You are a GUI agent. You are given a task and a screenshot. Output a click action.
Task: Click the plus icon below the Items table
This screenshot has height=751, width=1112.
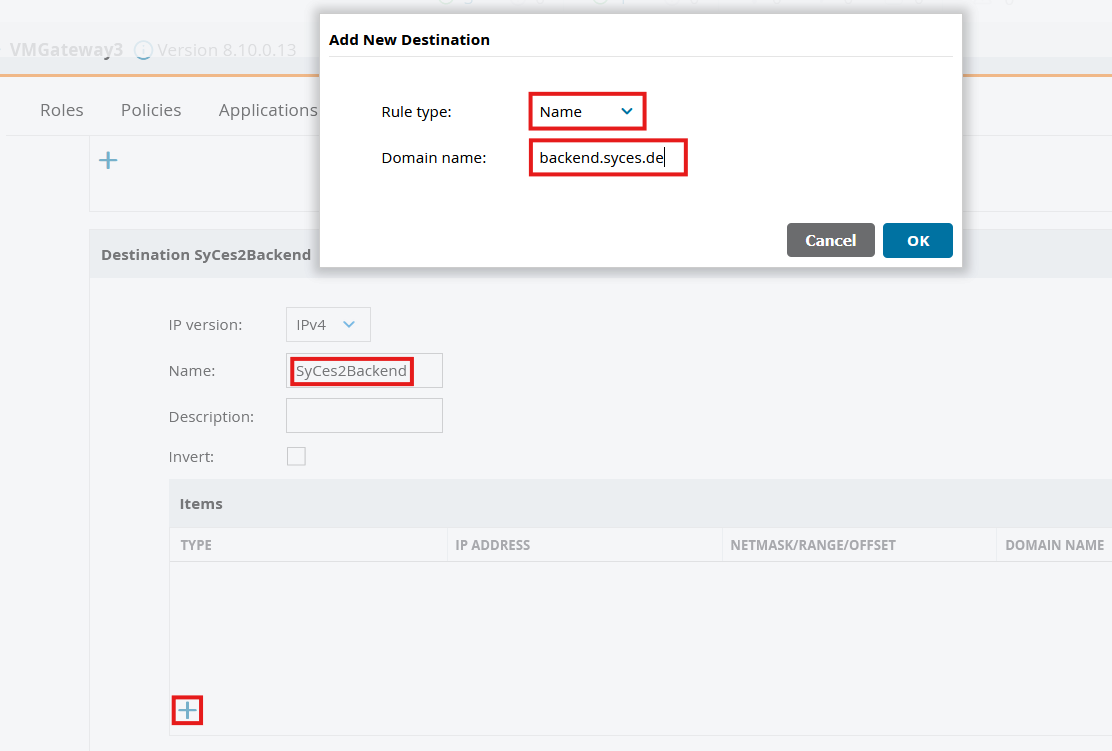pos(187,711)
